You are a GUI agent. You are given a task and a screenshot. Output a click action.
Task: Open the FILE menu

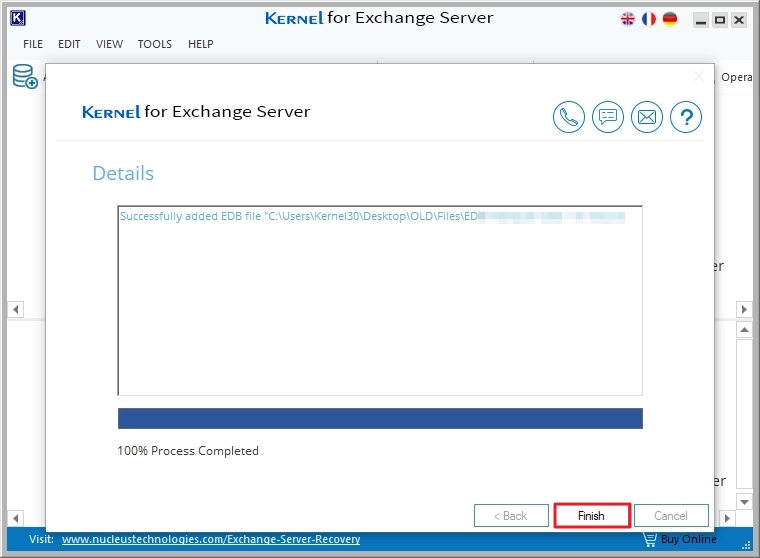click(x=33, y=44)
